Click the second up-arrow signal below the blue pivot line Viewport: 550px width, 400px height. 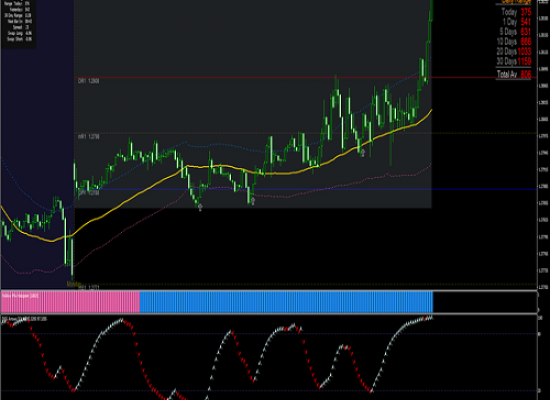tap(253, 201)
